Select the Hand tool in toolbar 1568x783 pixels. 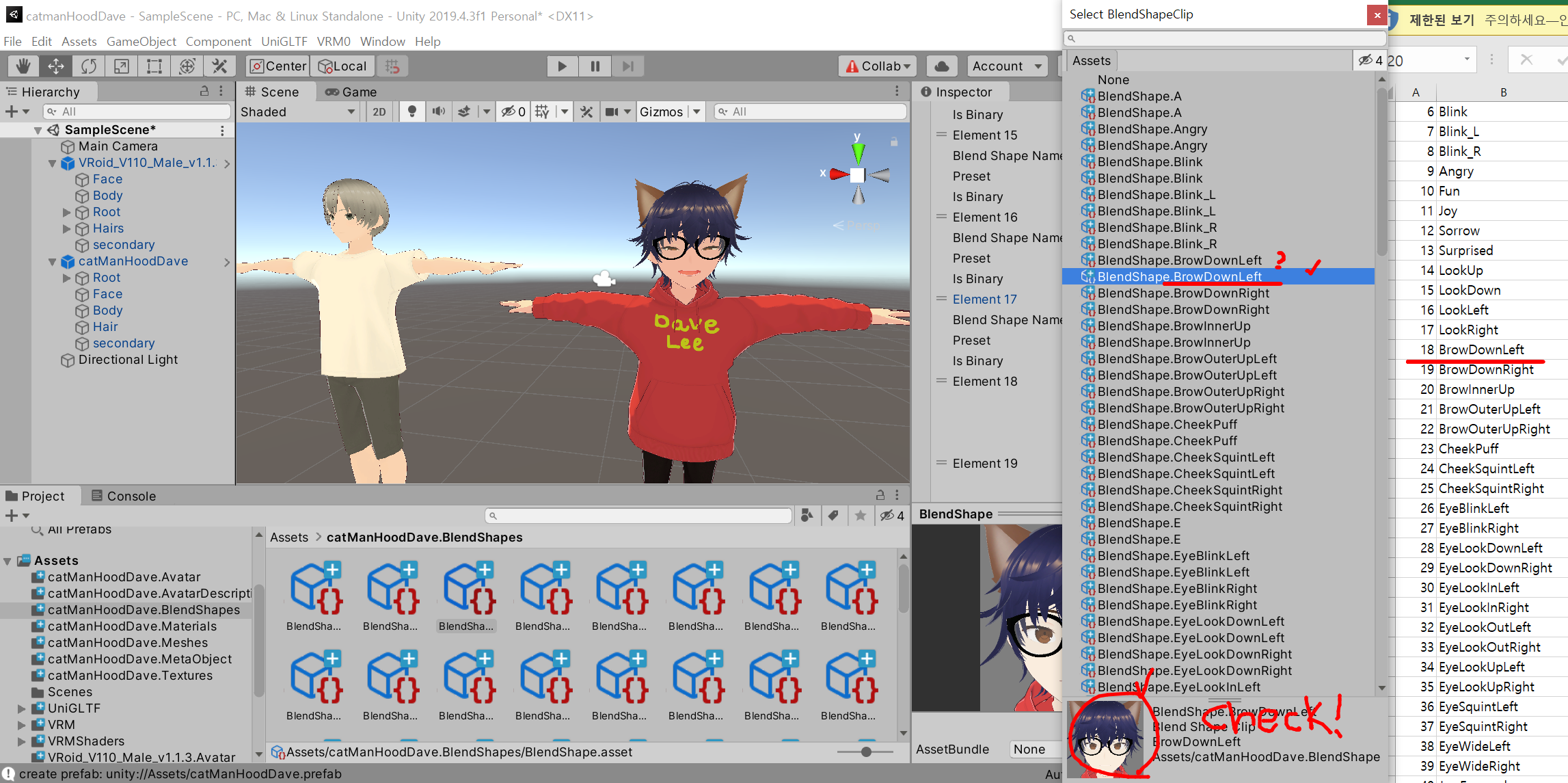pos(23,66)
